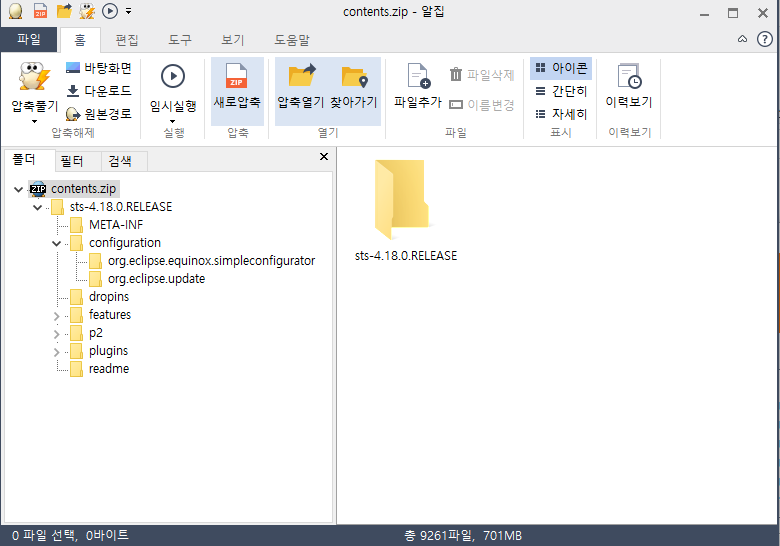This screenshot has height=546, width=780.
Task: Close the folder side panel
Action: click(x=324, y=157)
